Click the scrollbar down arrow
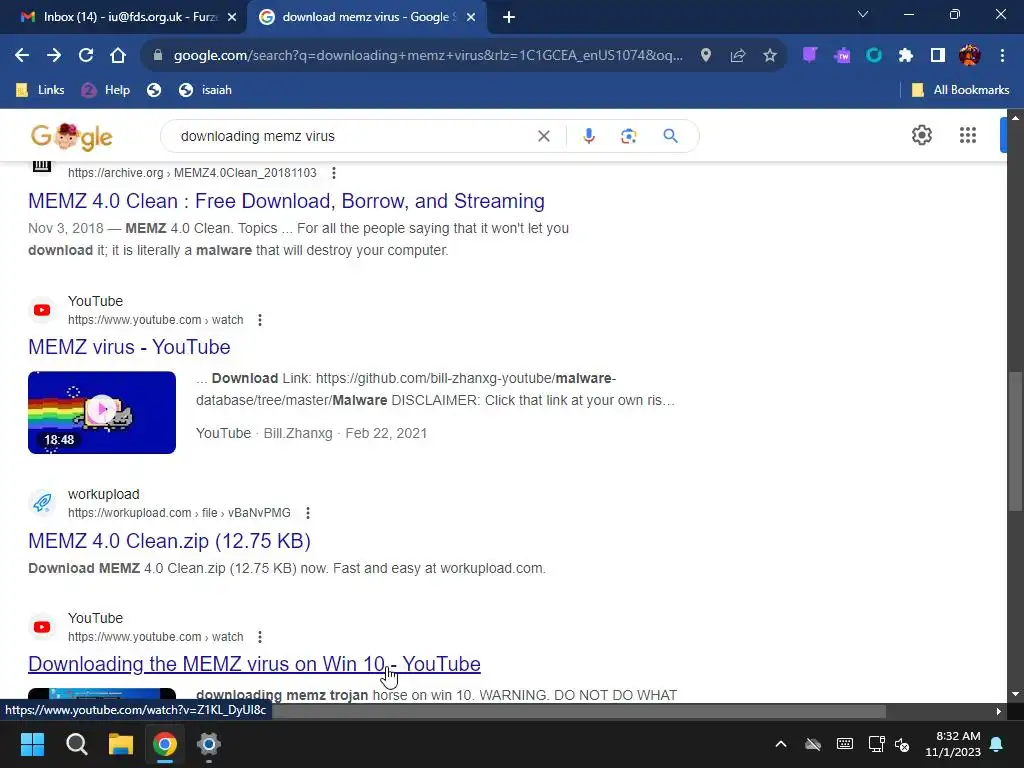The width and height of the screenshot is (1024, 768). click(x=1015, y=694)
